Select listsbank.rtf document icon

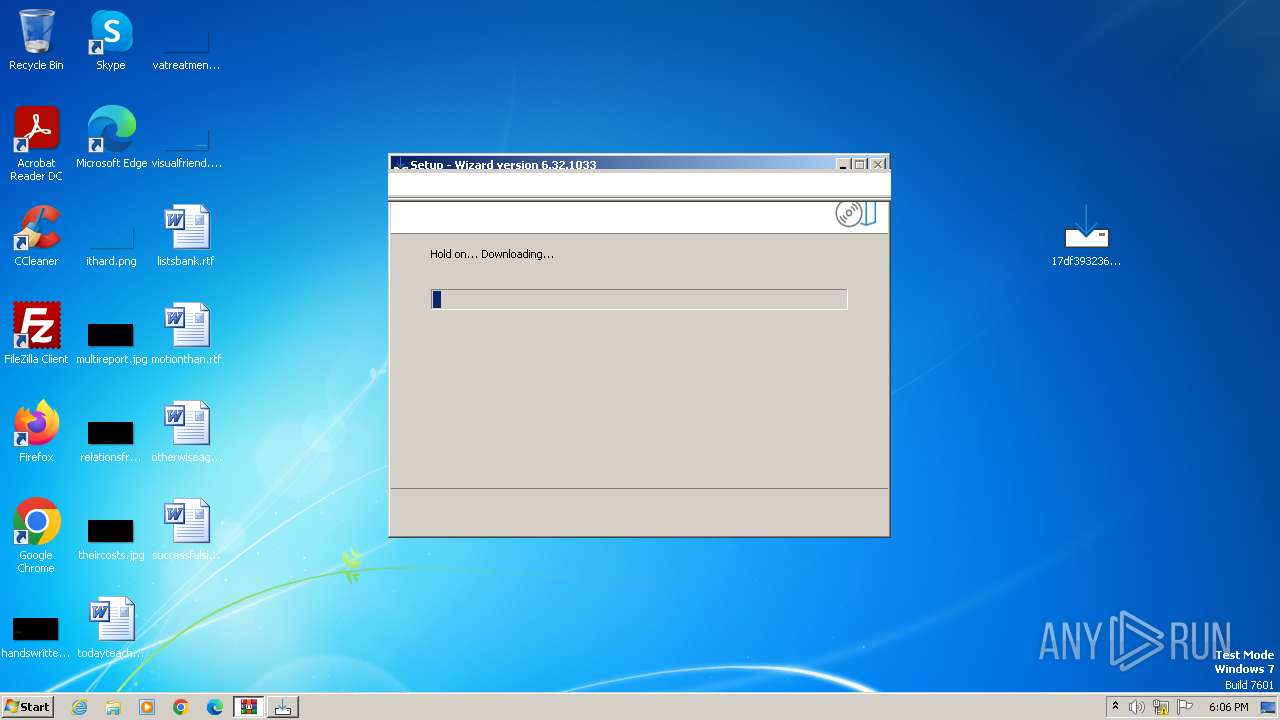click(x=186, y=236)
